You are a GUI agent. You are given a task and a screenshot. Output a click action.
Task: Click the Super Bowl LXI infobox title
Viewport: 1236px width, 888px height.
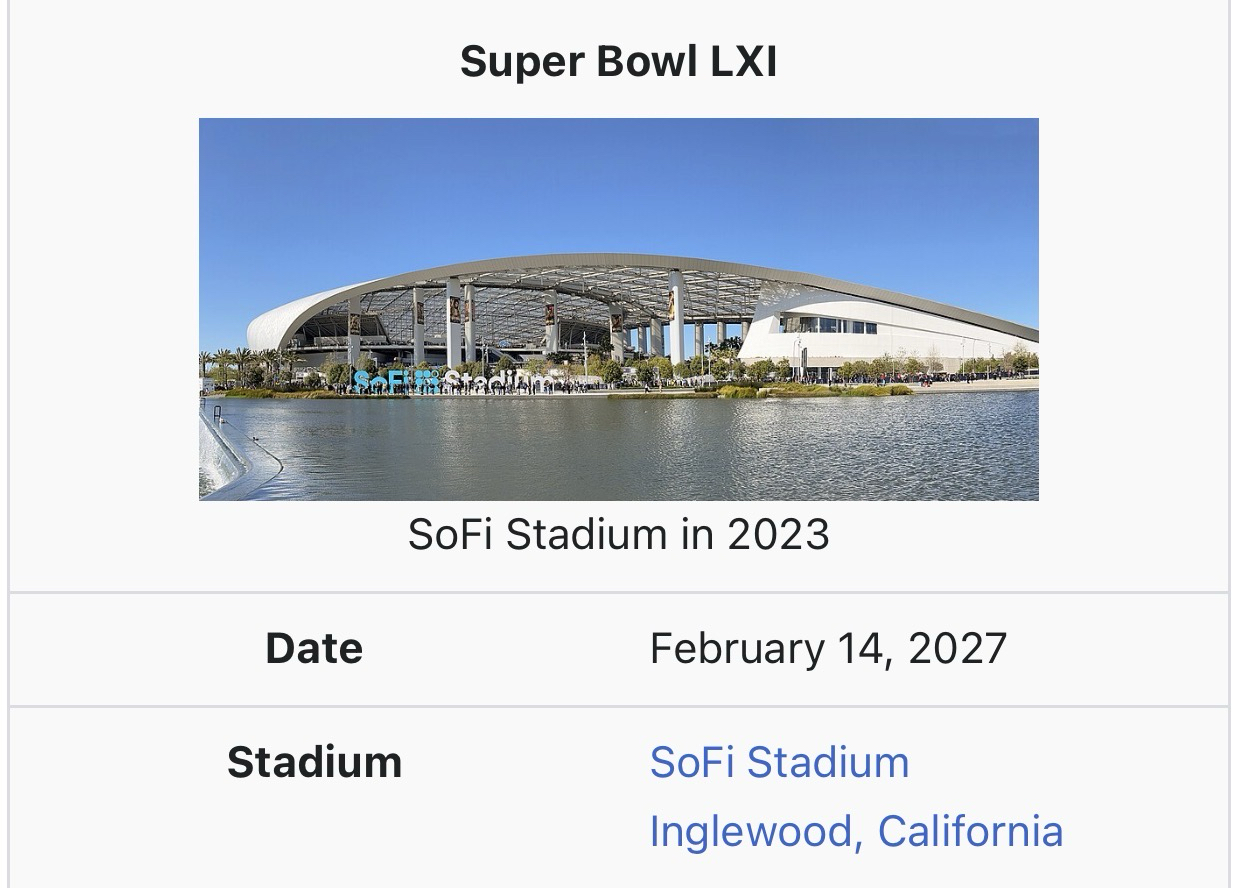click(618, 62)
